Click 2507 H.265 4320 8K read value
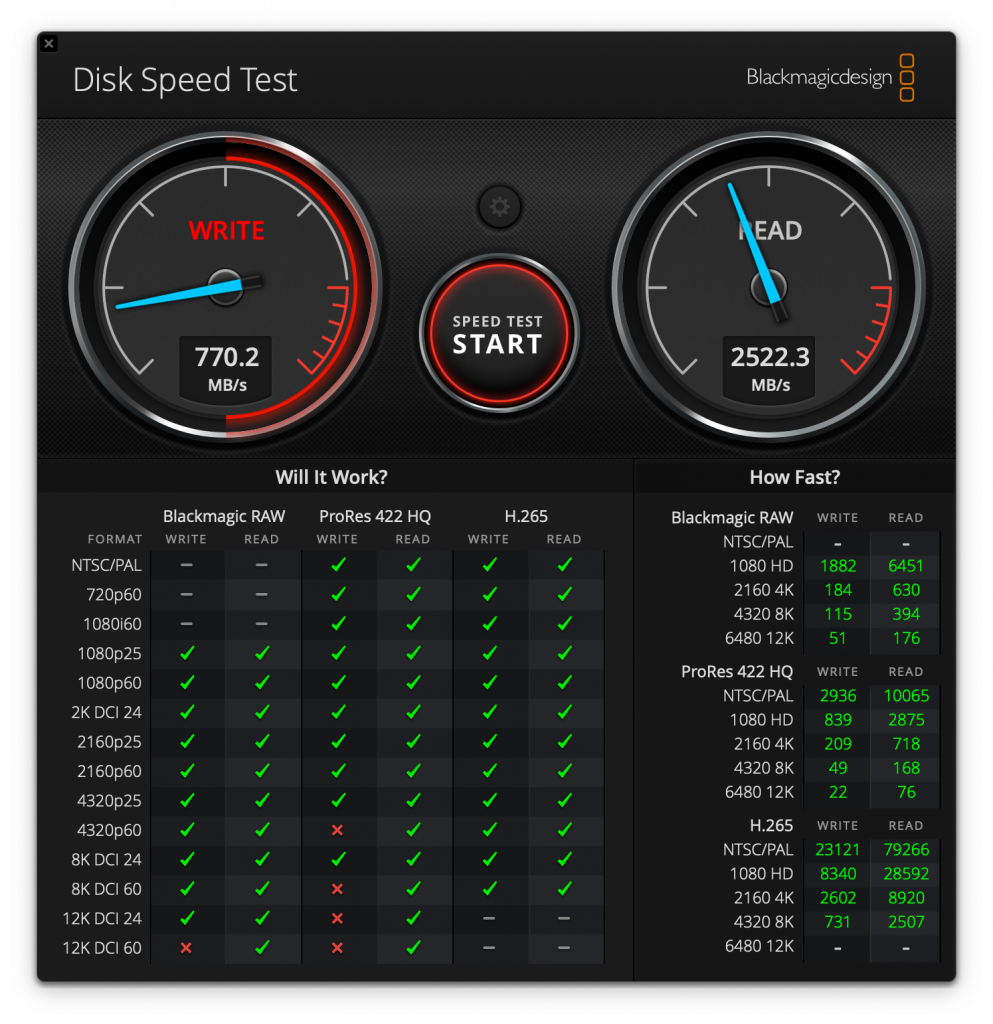This screenshot has height=1024, width=993. (x=906, y=922)
